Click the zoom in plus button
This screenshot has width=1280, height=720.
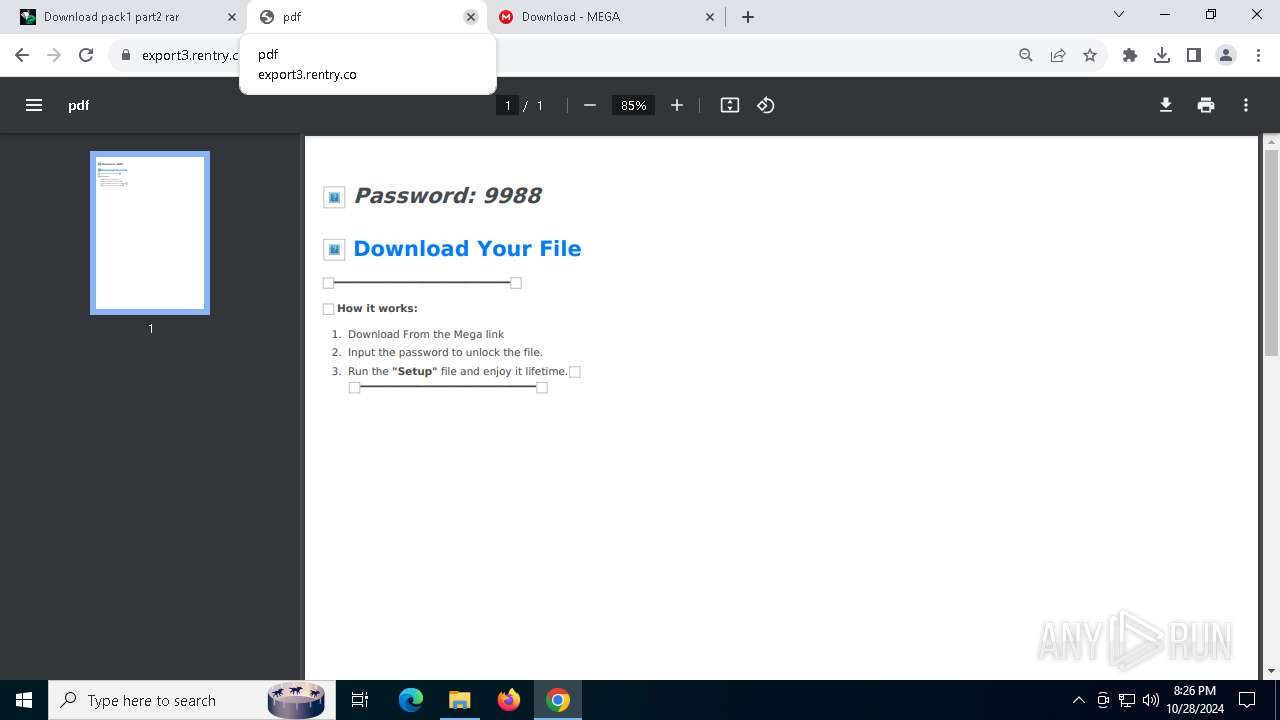[677, 105]
